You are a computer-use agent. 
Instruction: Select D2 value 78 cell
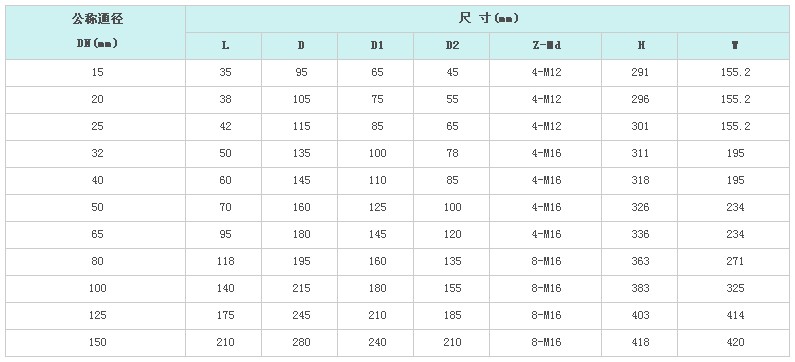point(452,154)
